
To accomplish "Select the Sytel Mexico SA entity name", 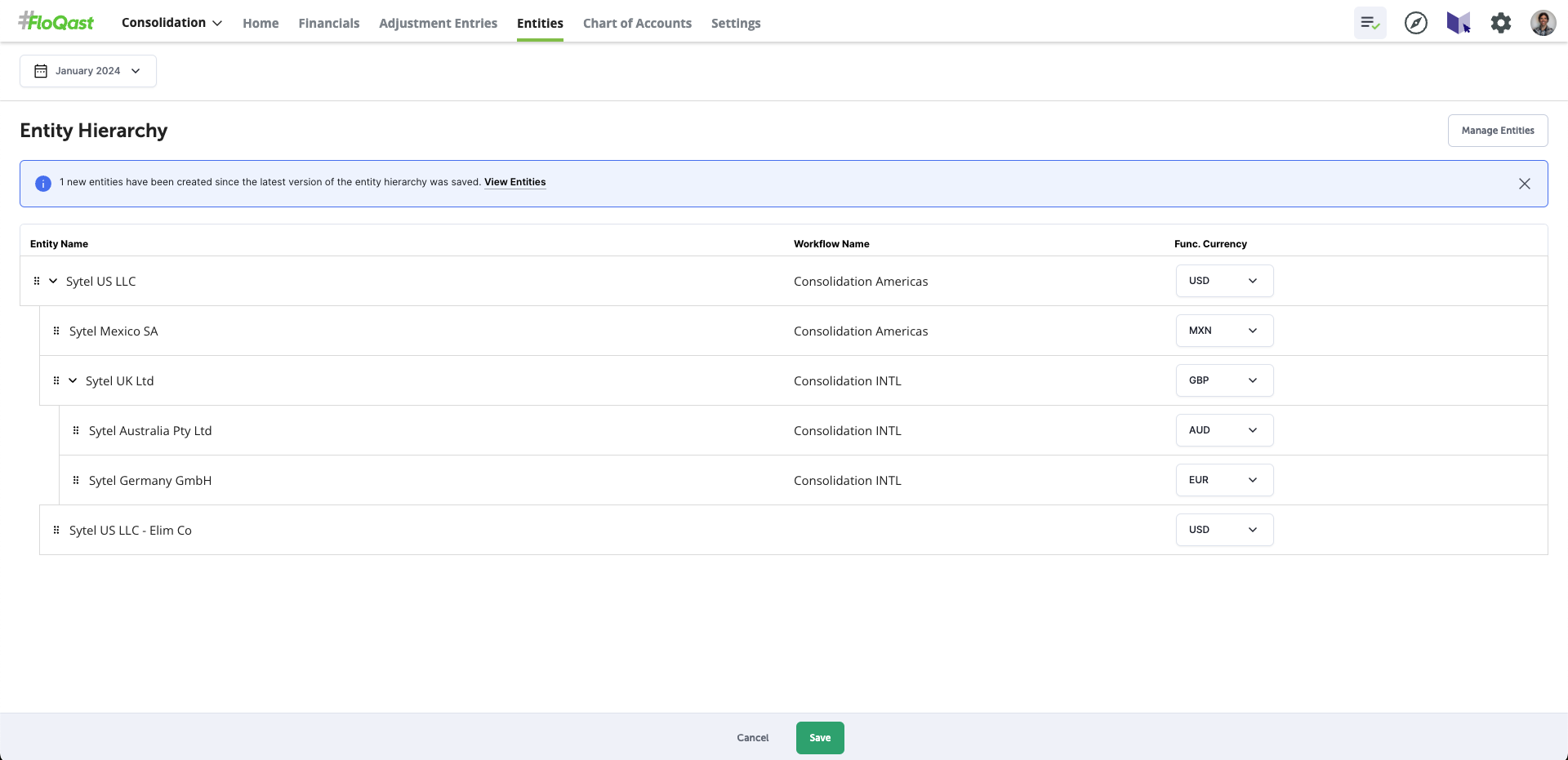I will point(114,331).
